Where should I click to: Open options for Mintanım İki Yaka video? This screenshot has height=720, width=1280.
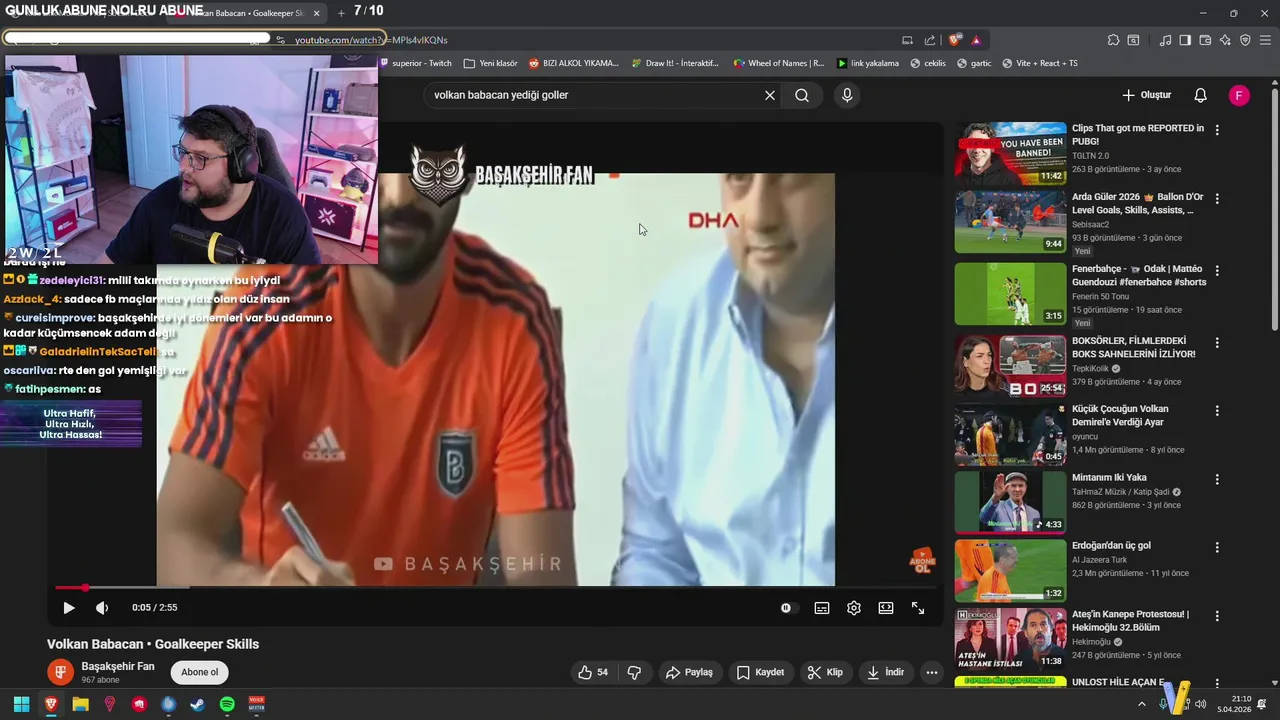[1217, 479]
